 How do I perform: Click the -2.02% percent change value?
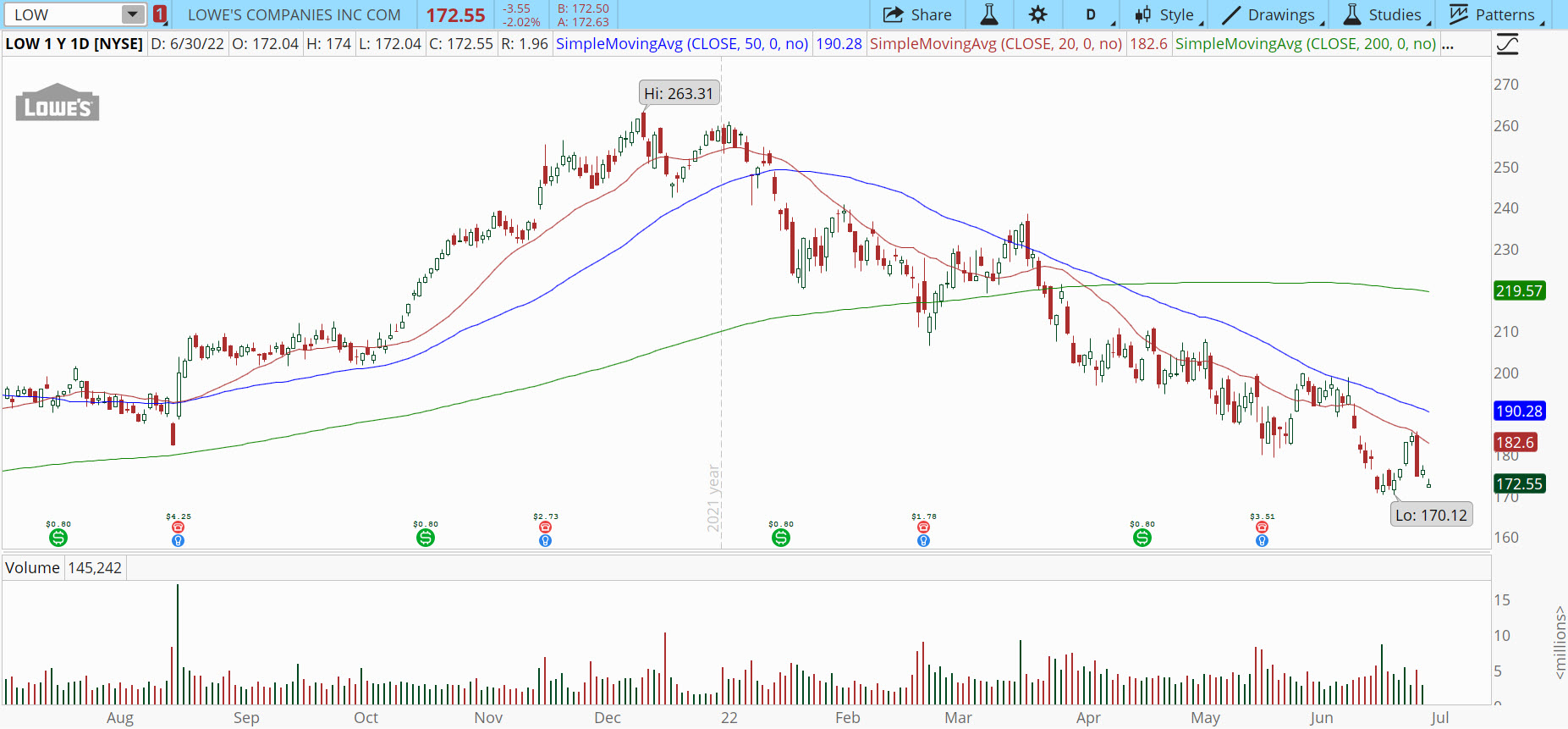521,22
